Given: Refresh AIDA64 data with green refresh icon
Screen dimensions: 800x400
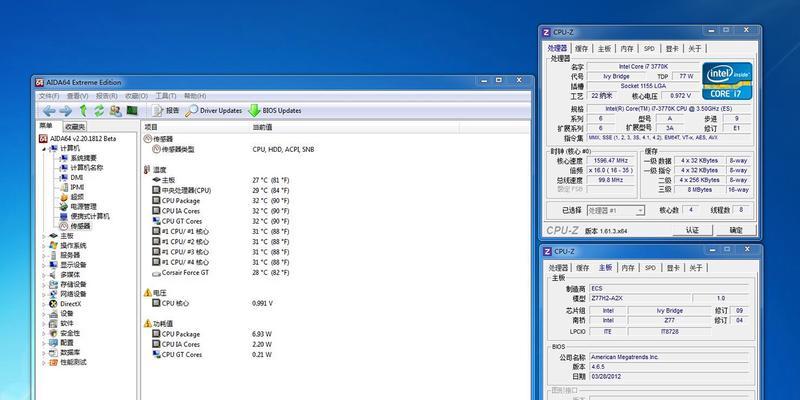Looking at the screenshot, I should [x=99, y=111].
